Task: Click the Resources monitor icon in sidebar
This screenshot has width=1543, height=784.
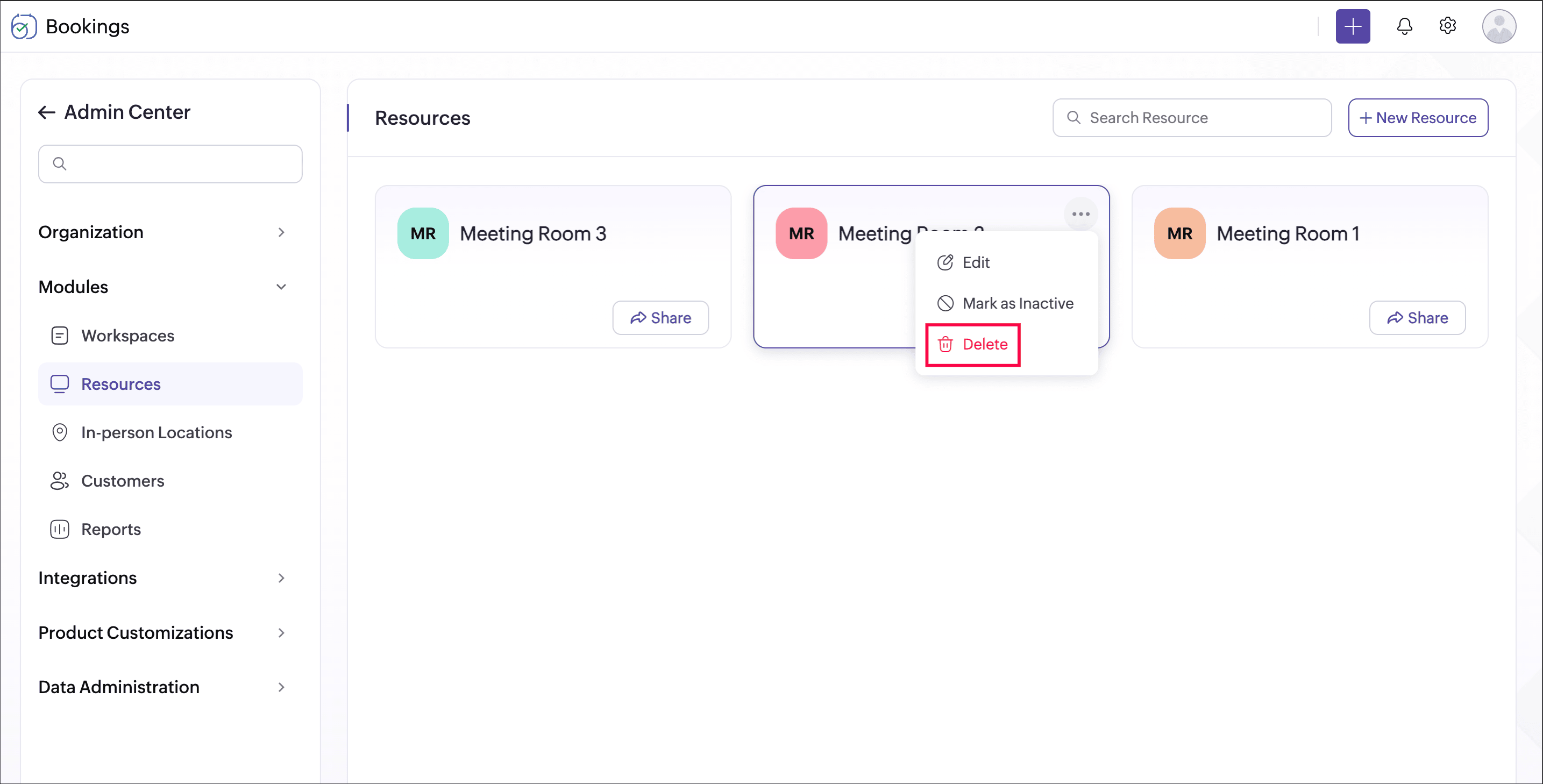Action: click(x=59, y=384)
